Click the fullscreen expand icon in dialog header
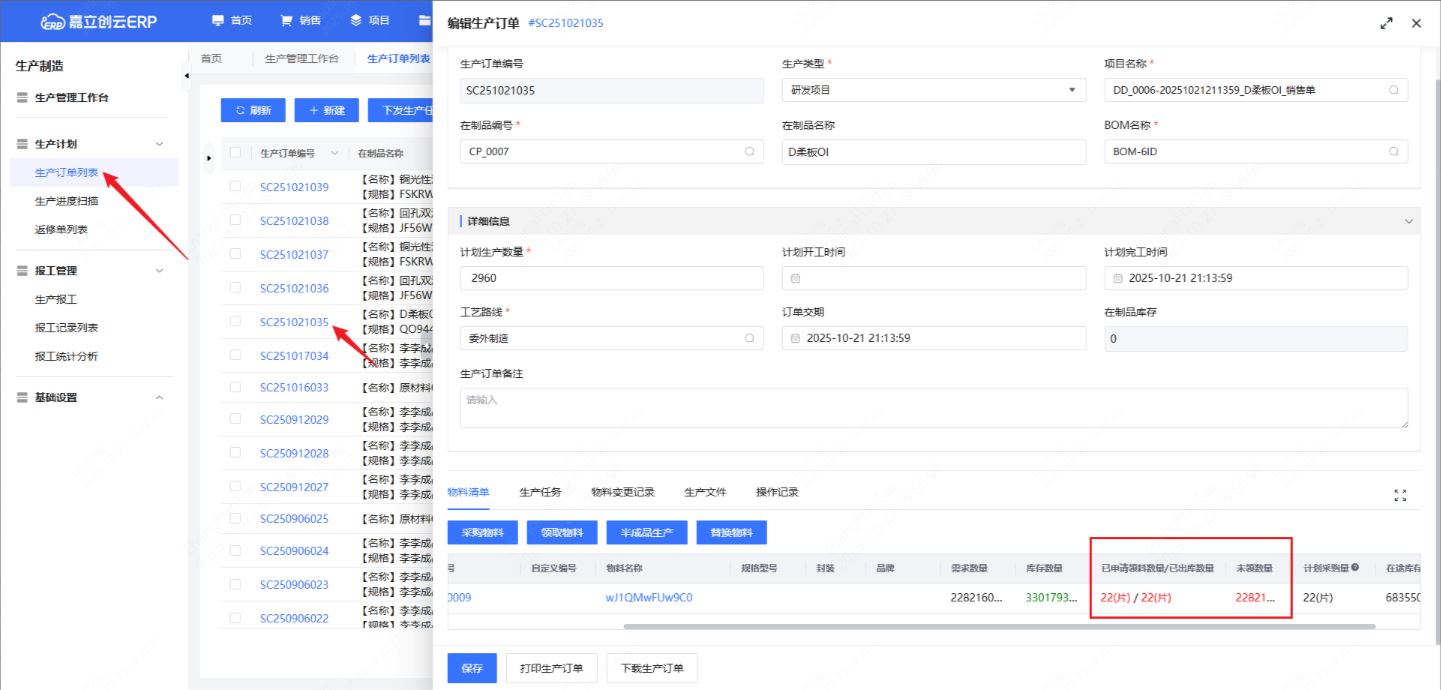The width and height of the screenshot is (1441, 690). tap(1386, 23)
